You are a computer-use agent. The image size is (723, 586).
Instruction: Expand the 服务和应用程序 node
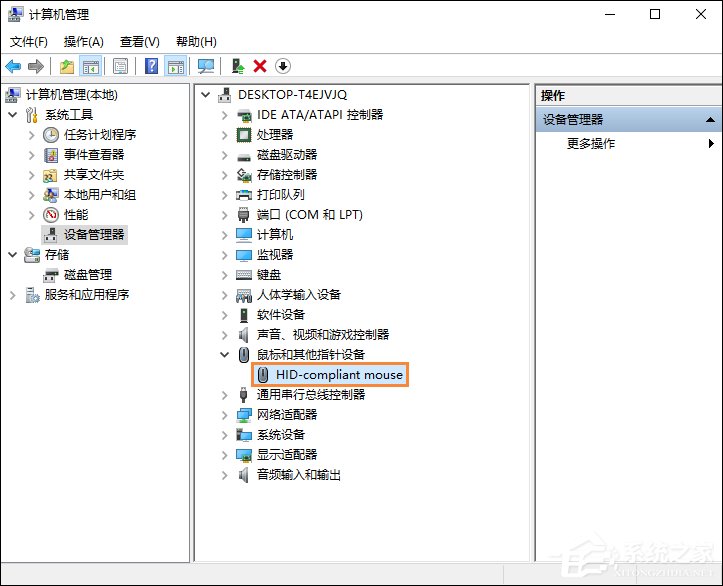coord(13,295)
